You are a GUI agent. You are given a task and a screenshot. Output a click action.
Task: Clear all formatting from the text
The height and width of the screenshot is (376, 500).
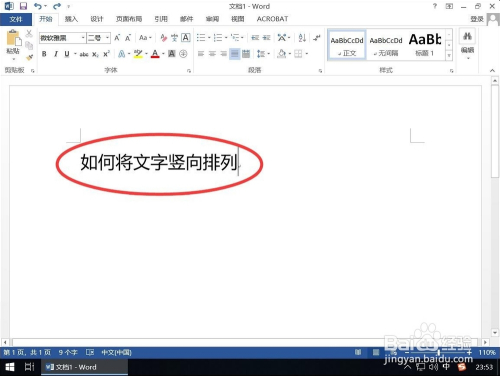coord(163,38)
